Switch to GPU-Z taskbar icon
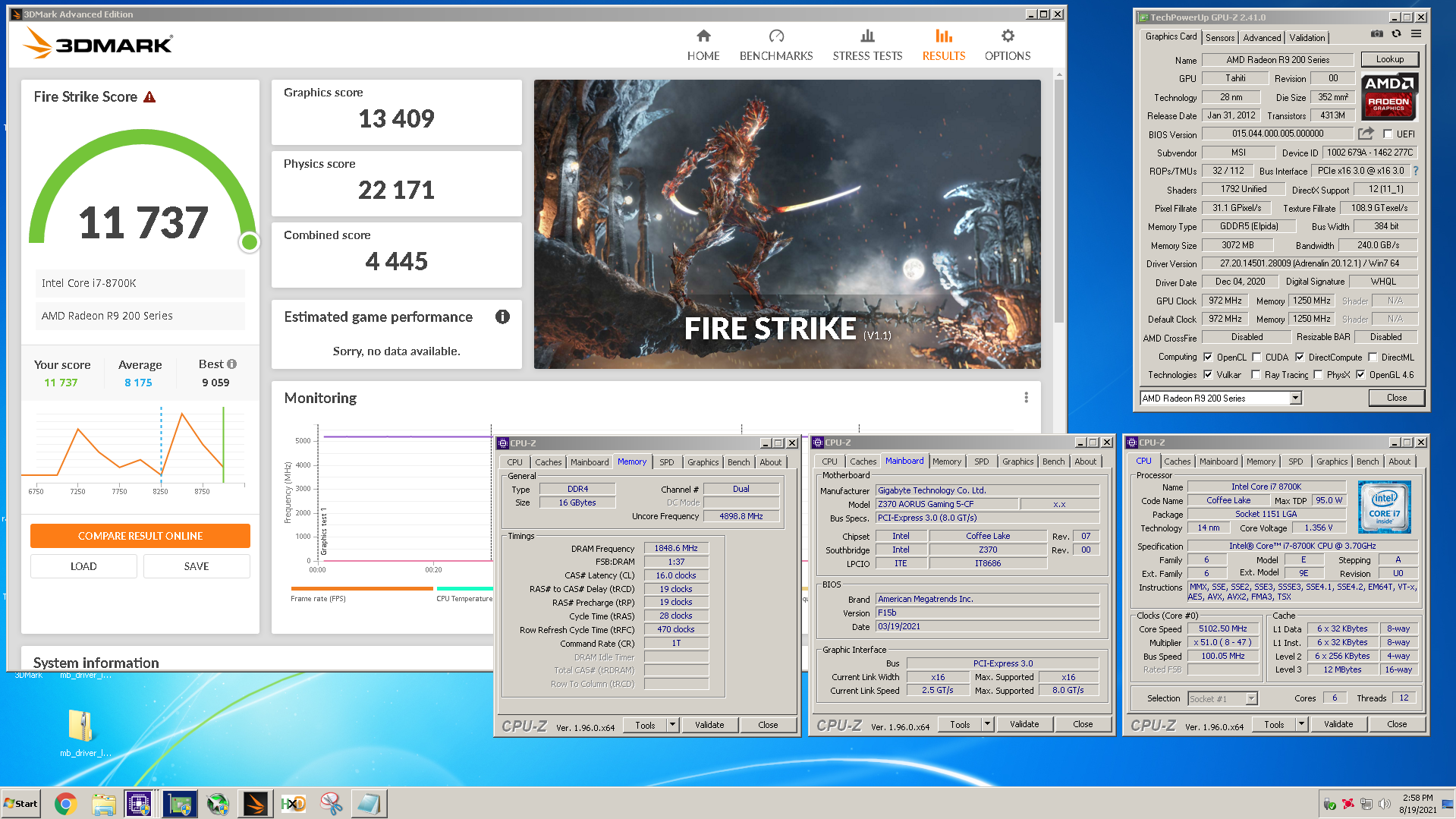The image size is (1456, 819). [x=180, y=804]
